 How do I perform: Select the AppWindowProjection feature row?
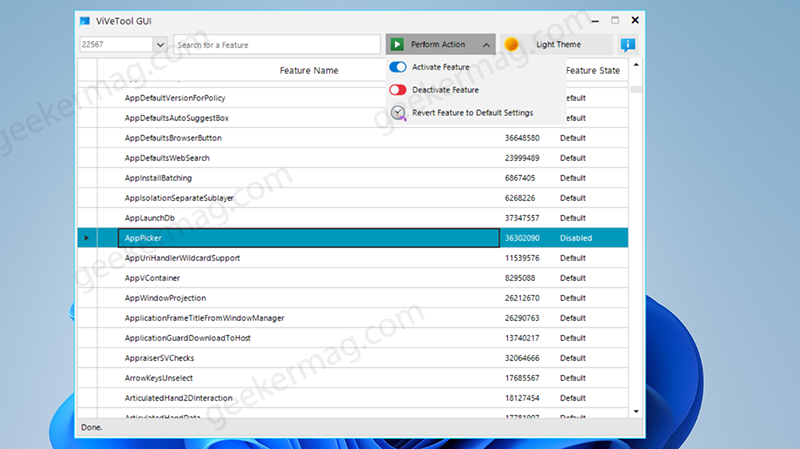(x=353, y=298)
